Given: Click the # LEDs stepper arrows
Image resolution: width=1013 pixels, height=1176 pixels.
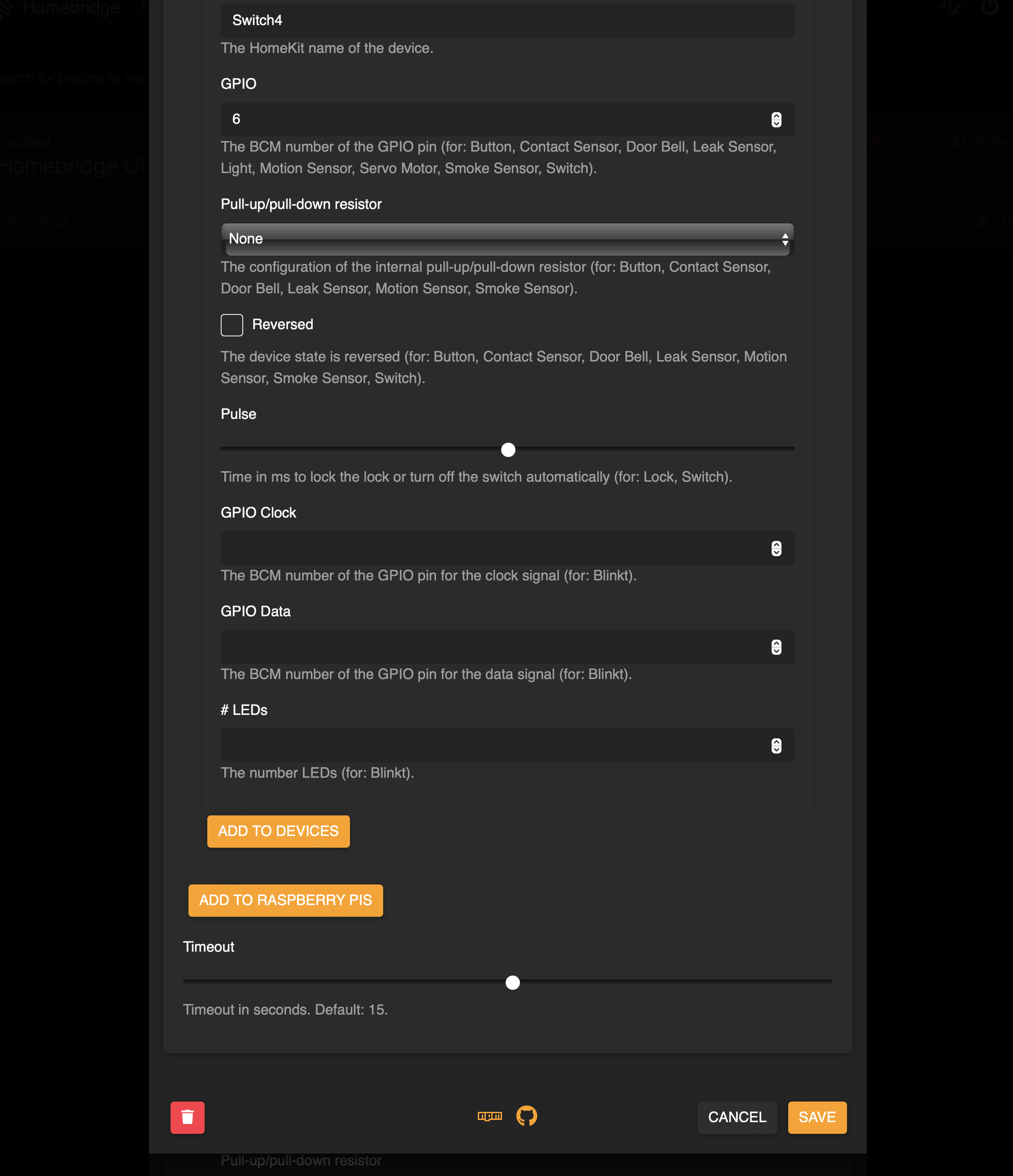Looking at the screenshot, I should pos(776,745).
